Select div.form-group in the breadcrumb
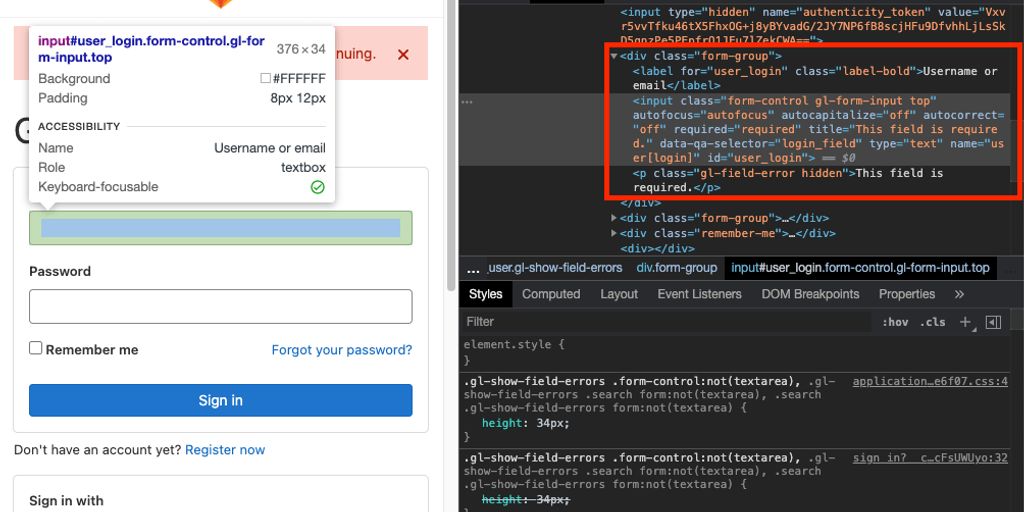Viewport: 1024px width, 512px height. (677, 268)
